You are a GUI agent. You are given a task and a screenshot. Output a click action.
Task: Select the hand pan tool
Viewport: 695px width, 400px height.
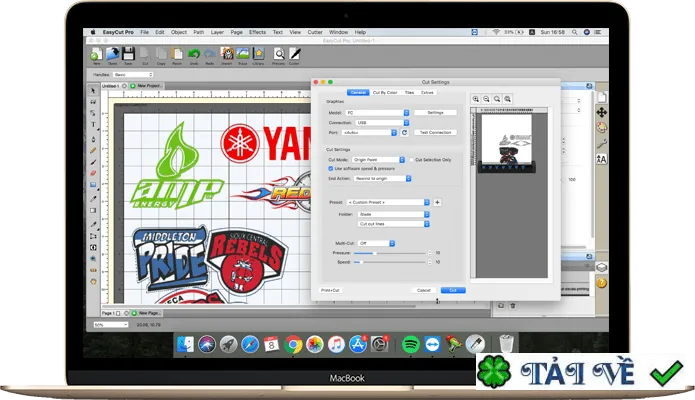click(x=93, y=281)
